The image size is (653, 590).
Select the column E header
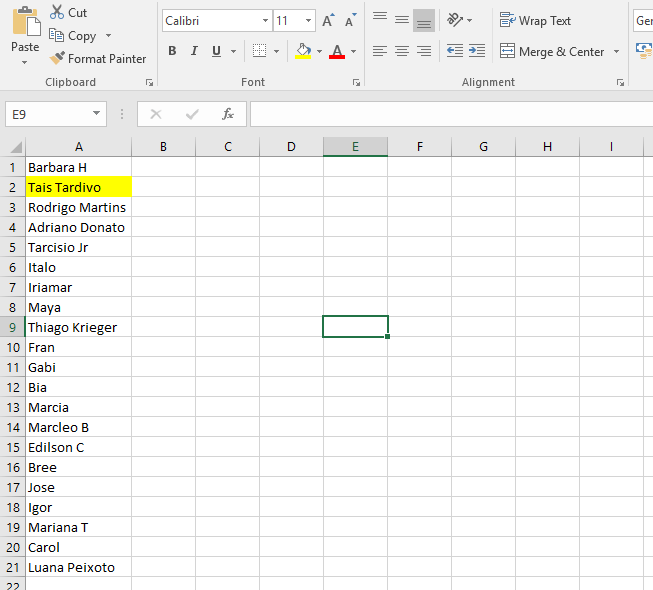[x=355, y=147]
